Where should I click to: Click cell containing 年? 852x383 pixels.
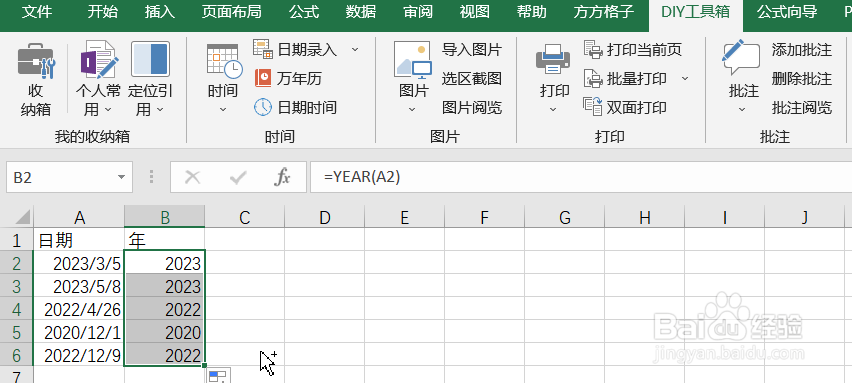coord(165,240)
